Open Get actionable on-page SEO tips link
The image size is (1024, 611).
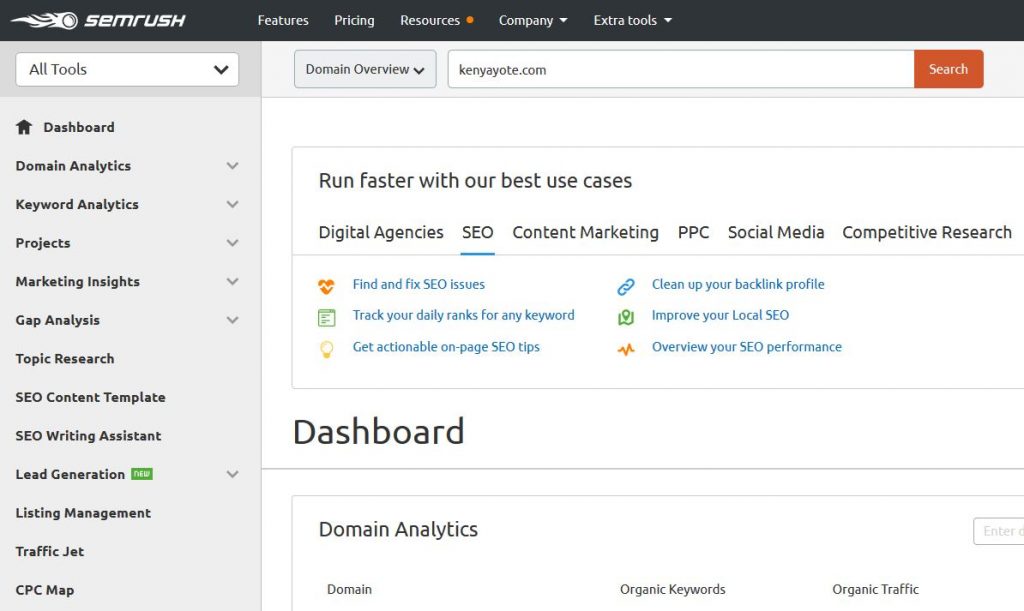(446, 347)
